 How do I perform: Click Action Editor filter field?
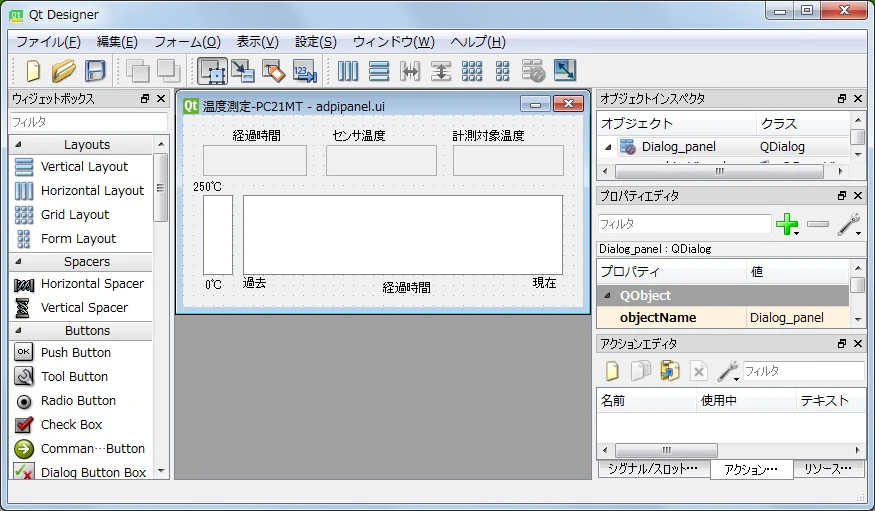tap(803, 370)
